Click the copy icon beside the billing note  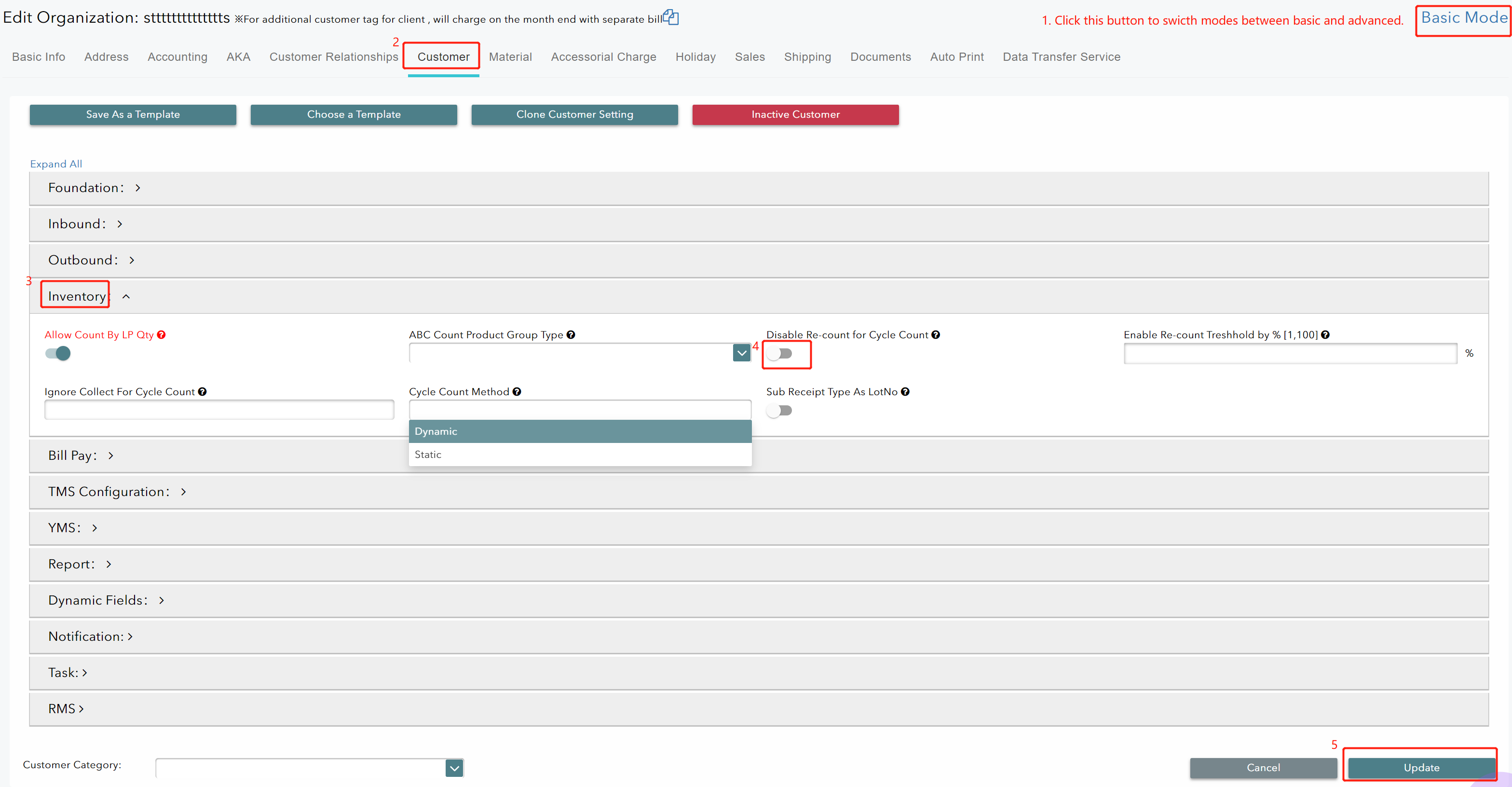pyautogui.click(x=671, y=17)
